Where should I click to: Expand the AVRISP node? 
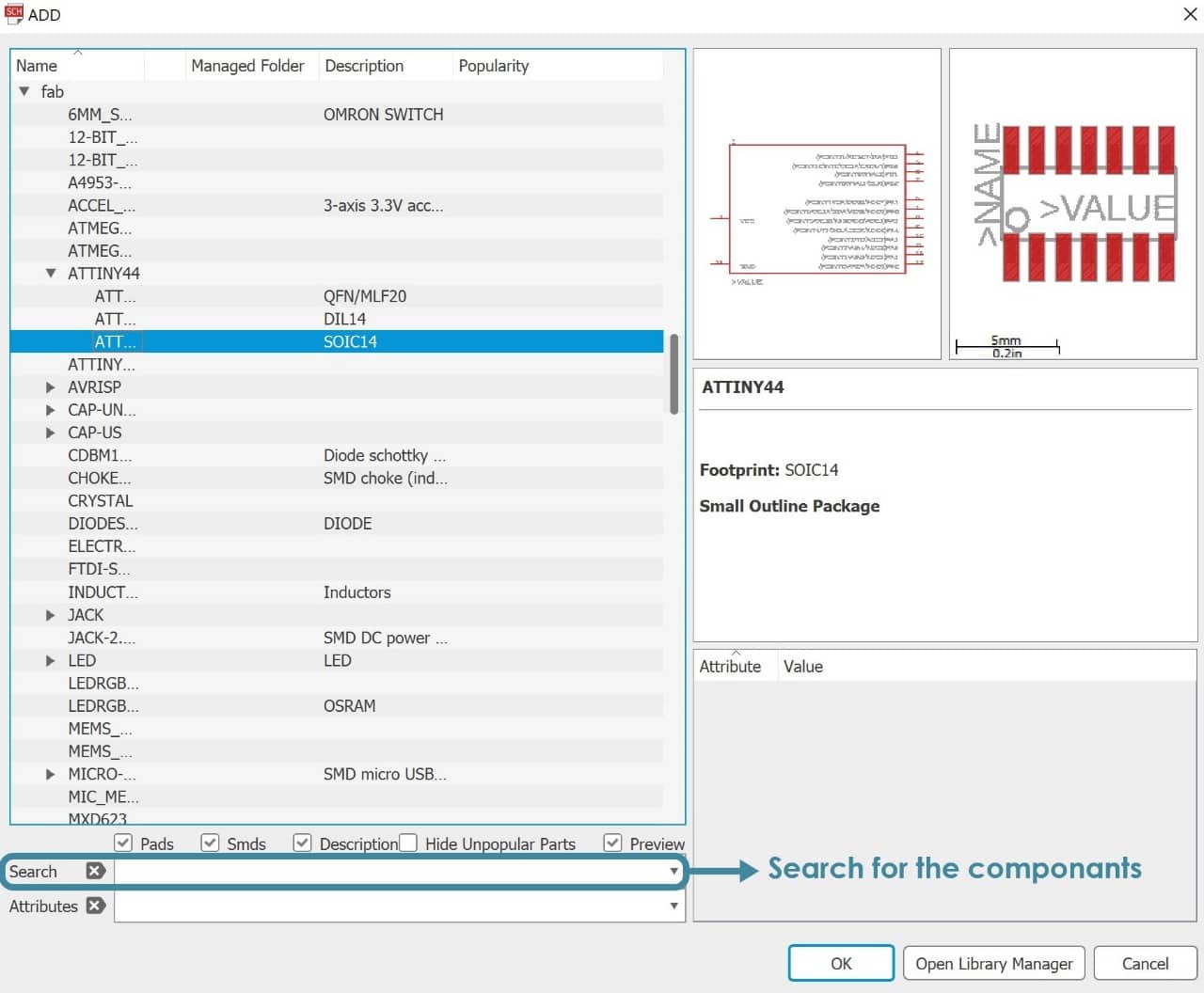tap(51, 386)
